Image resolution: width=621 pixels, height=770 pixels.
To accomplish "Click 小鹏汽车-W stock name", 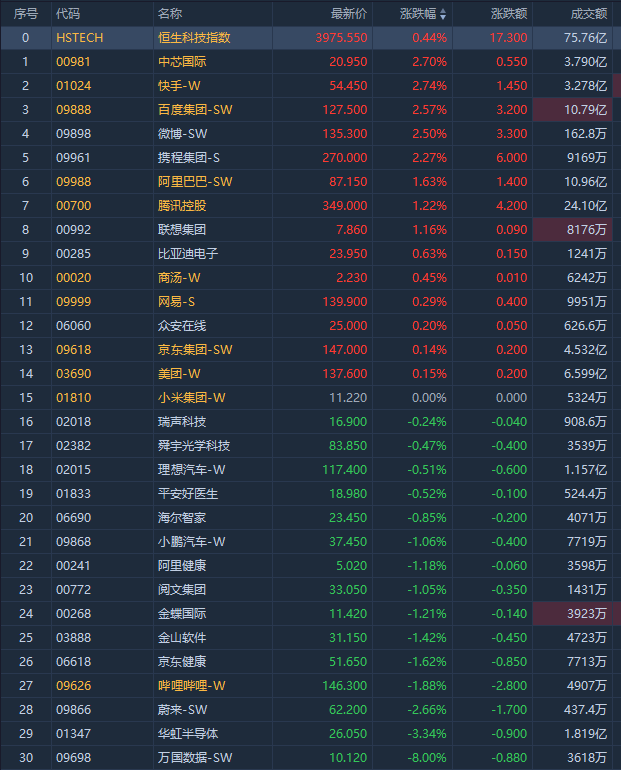I will point(191,542).
